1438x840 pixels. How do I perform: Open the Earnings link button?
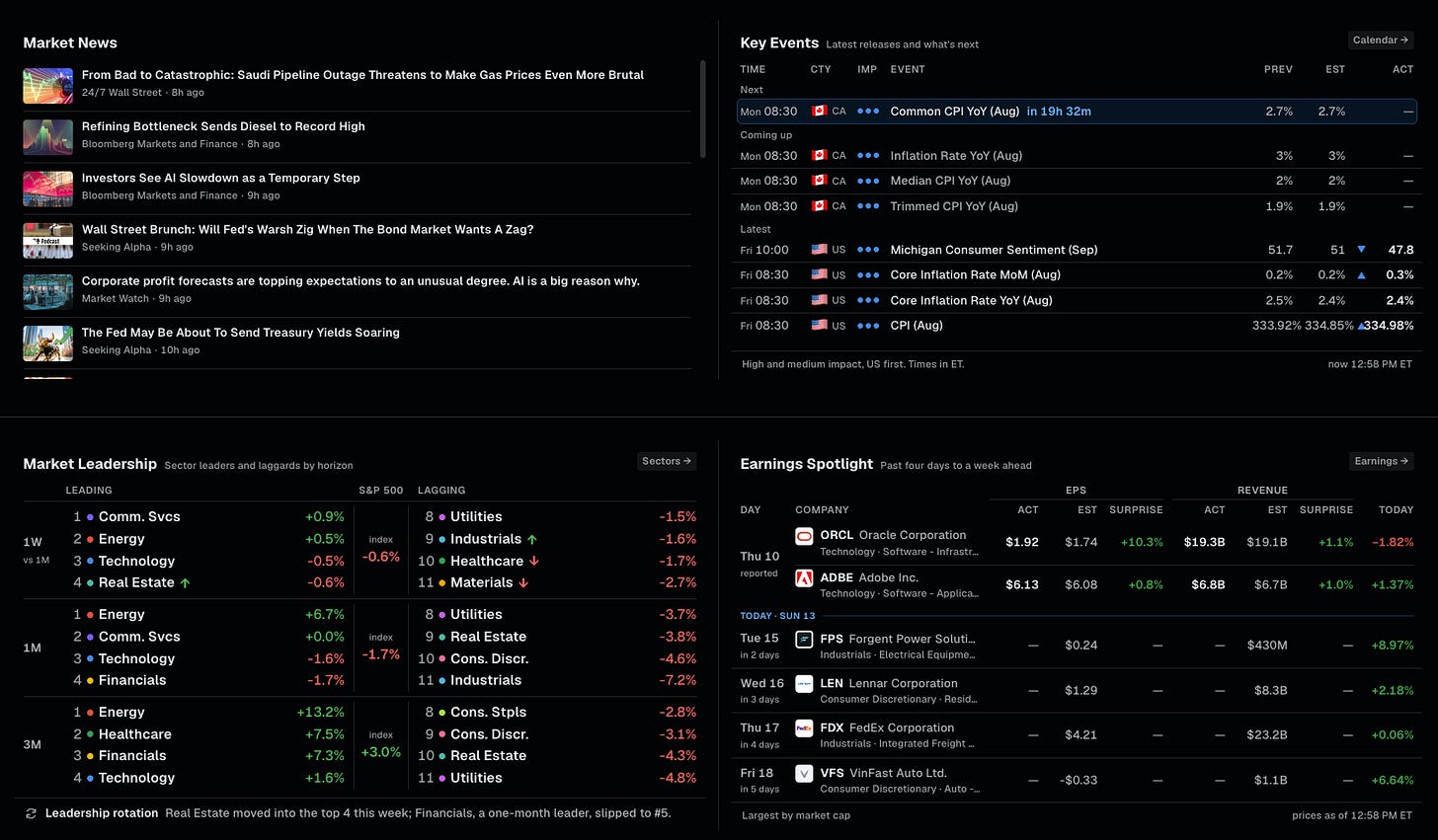(x=1382, y=461)
